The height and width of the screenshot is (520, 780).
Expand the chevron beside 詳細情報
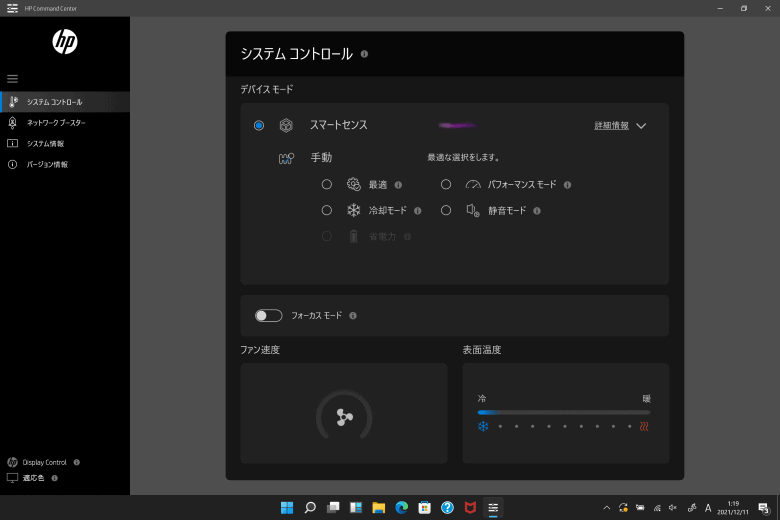tap(641, 126)
